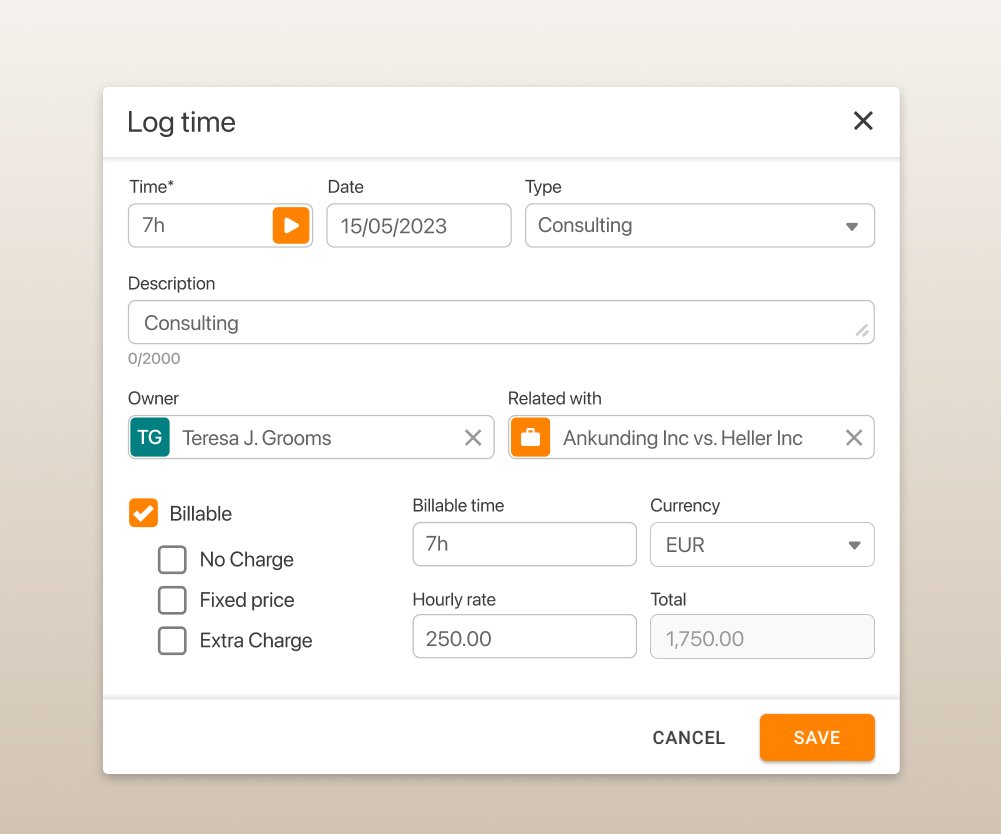Open the Currency dropdown showing EUR
This screenshot has height=834, width=1001.
pyautogui.click(x=762, y=545)
